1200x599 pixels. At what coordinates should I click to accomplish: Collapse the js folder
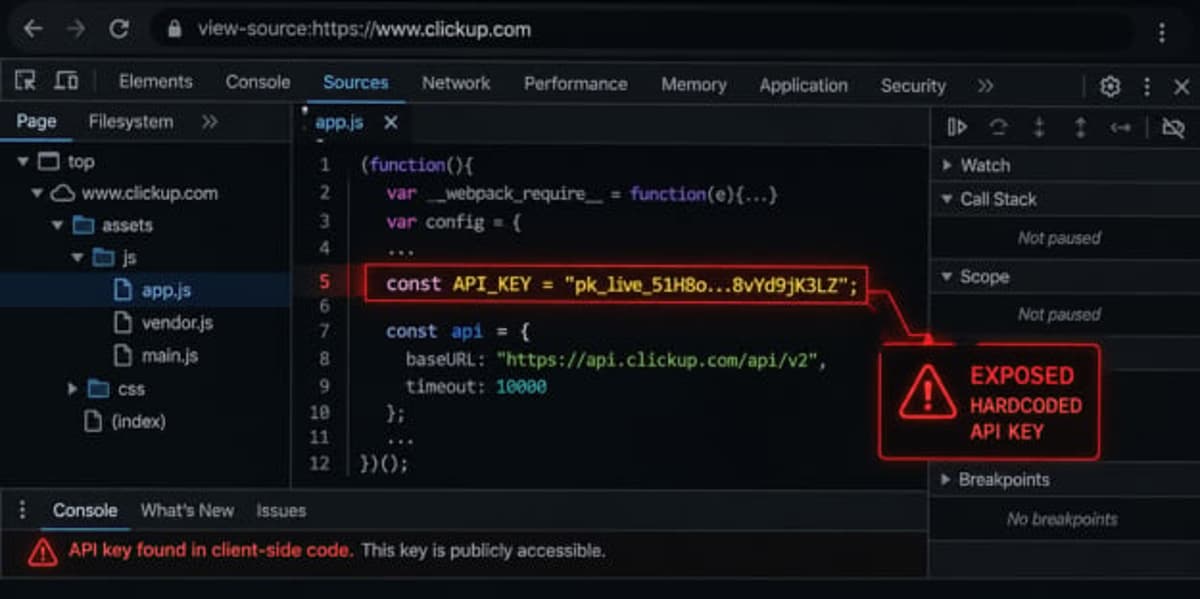pyautogui.click(x=78, y=258)
